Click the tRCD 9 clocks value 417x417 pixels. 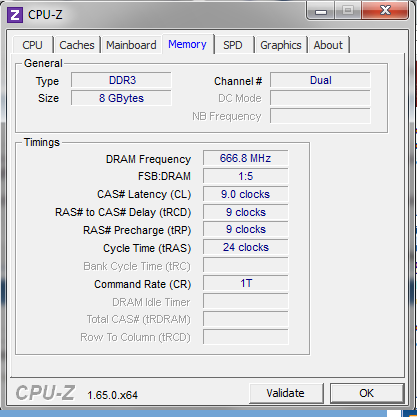pyautogui.click(x=246, y=212)
